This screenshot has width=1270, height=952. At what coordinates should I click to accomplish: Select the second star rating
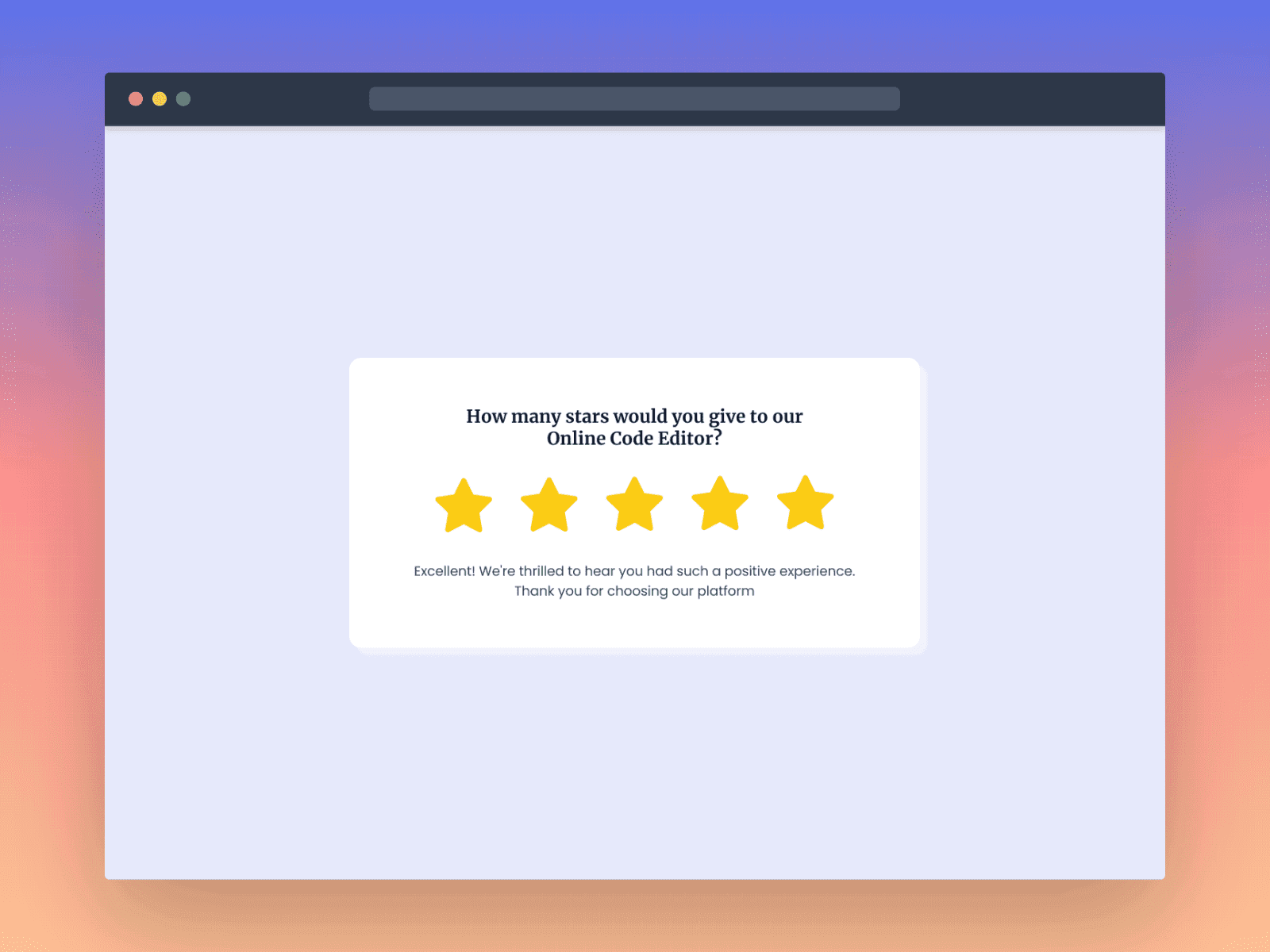[x=548, y=506]
